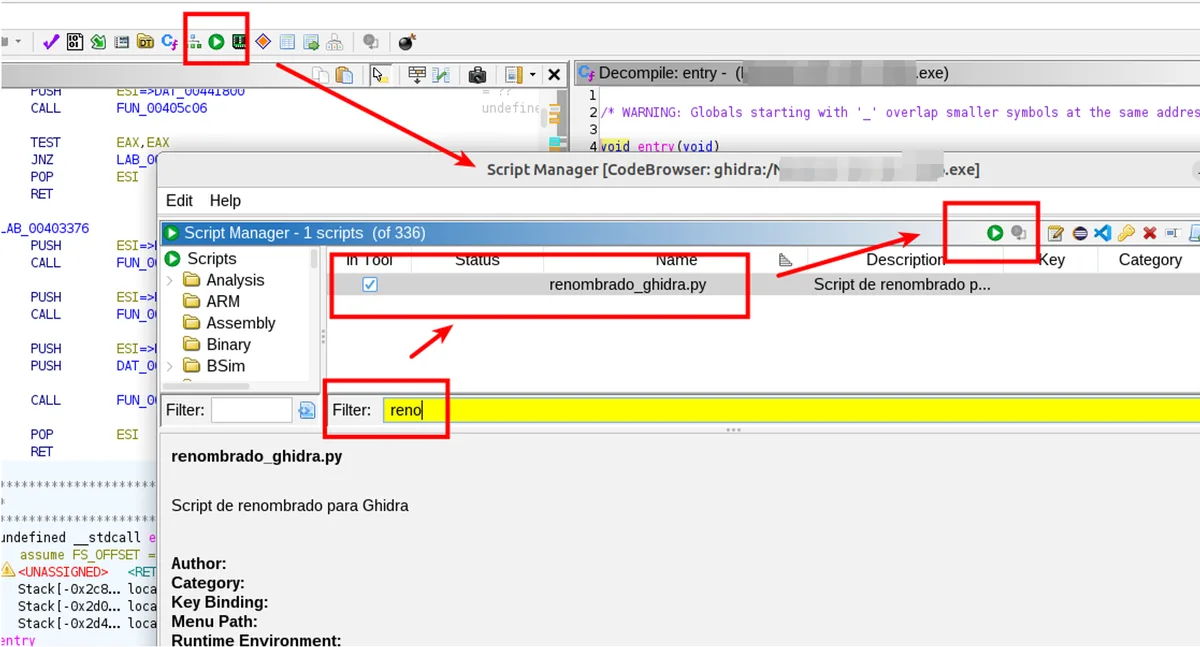Click Script description cell for renombrado_ghidra.py
1200x647 pixels.
tap(902, 285)
